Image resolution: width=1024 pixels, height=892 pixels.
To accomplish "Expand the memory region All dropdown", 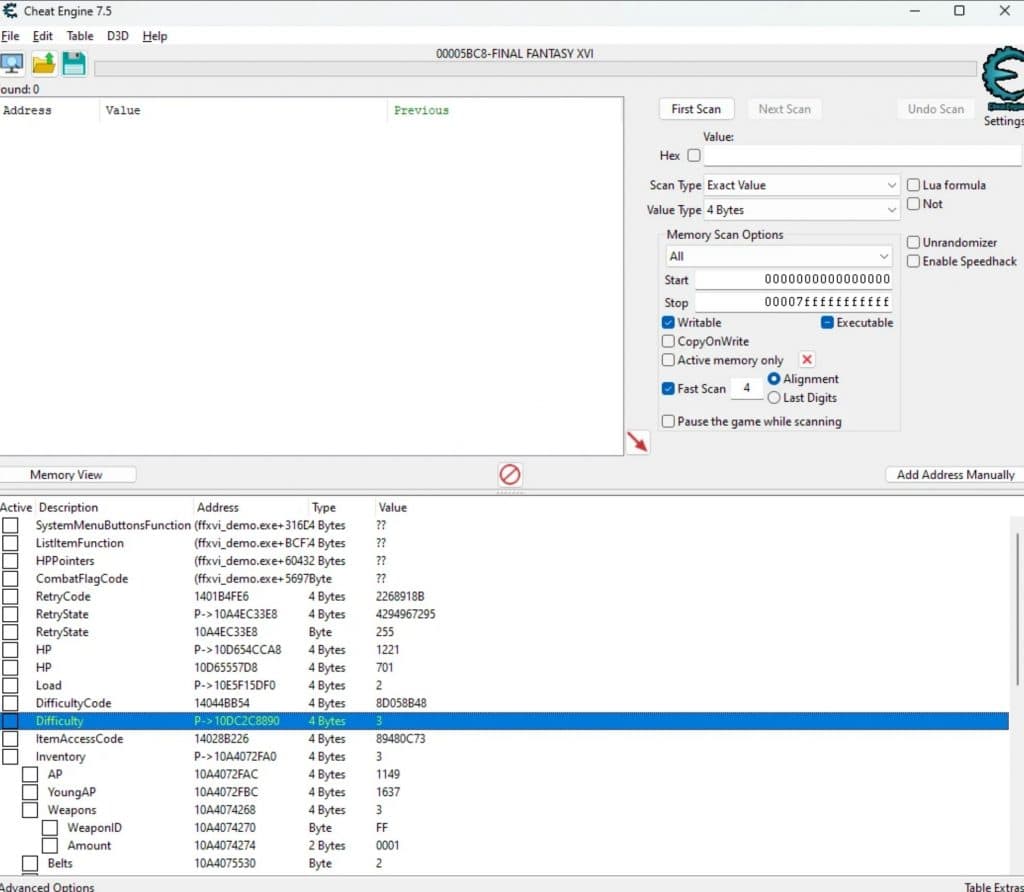I will [x=779, y=256].
